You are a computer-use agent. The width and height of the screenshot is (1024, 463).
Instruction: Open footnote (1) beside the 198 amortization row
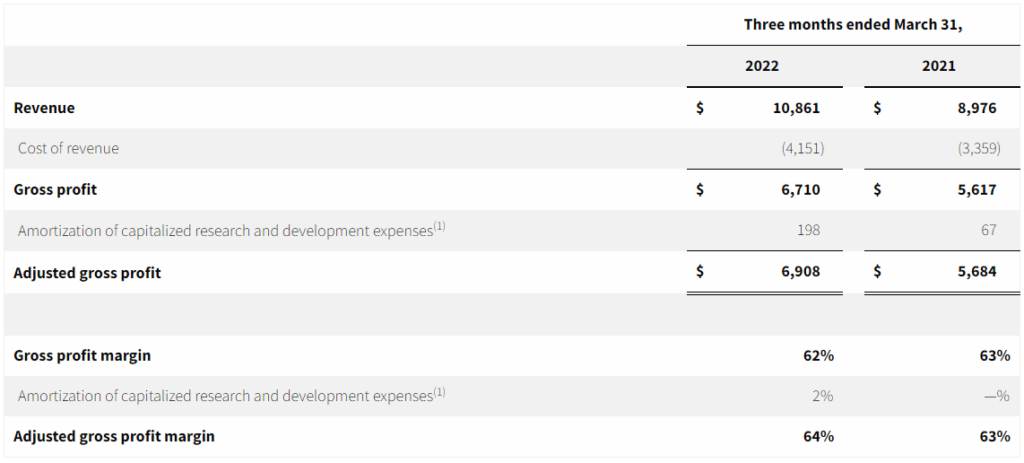point(439,227)
